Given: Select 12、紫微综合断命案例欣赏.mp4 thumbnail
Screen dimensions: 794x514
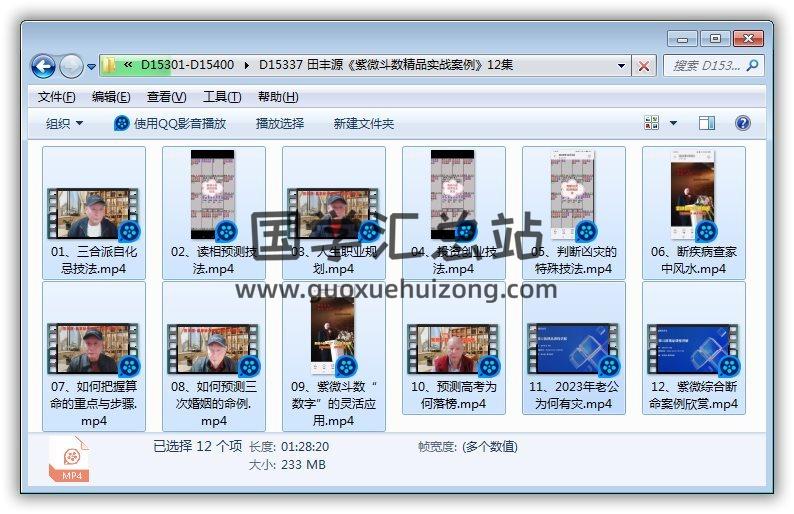Looking at the screenshot, I should pyautogui.click(x=693, y=349).
